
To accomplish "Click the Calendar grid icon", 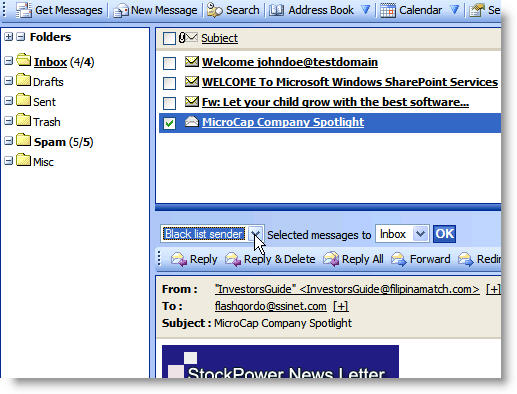I will pos(388,10).
